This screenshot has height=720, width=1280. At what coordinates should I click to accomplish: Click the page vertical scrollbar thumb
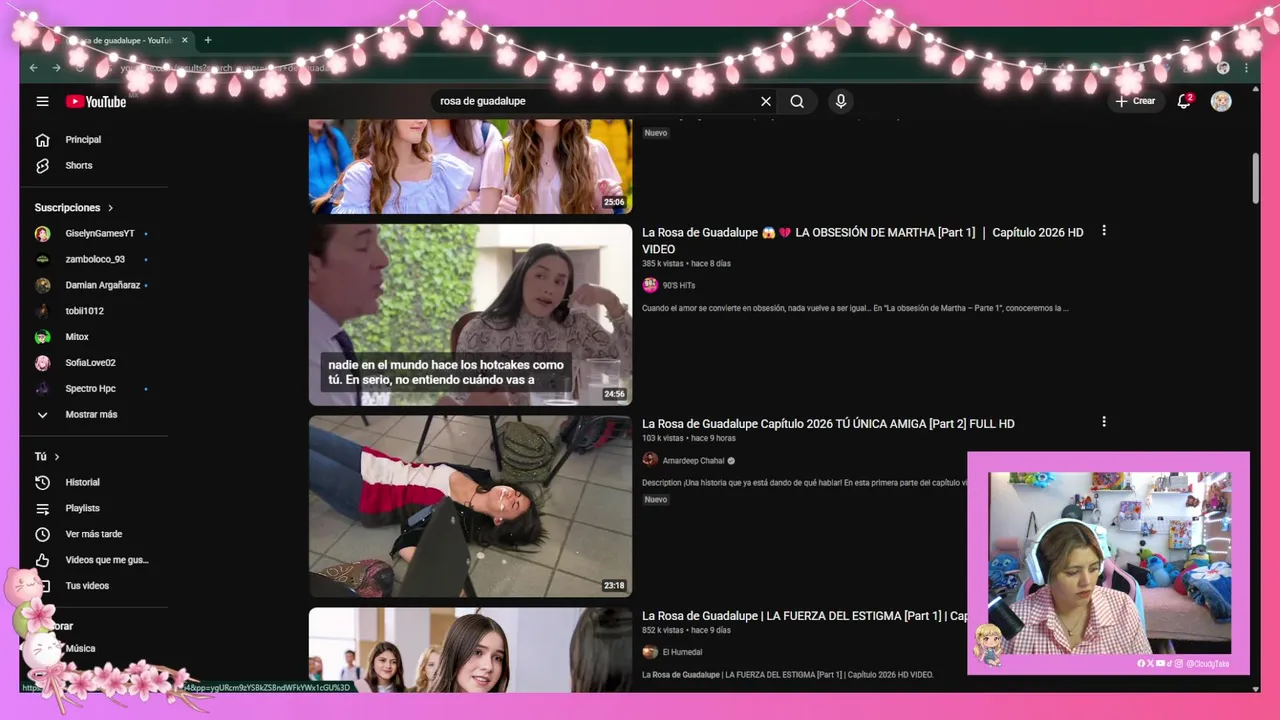[1256, 179]
